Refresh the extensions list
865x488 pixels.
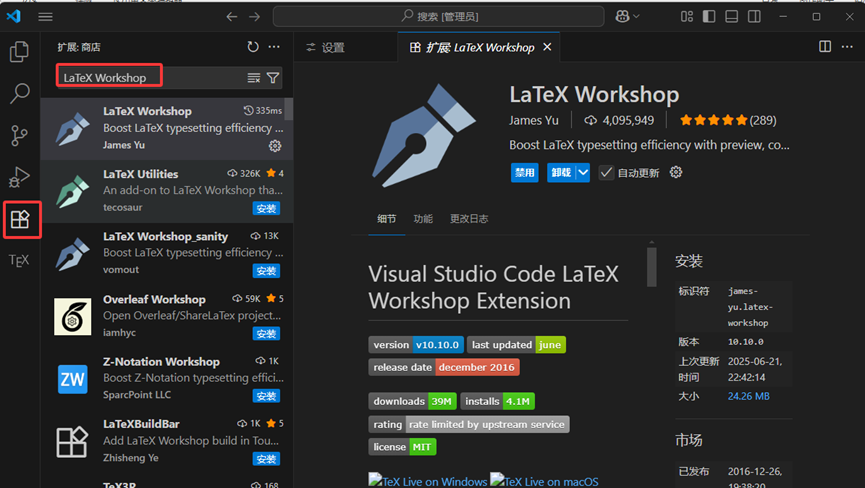[x=253, y=47]
